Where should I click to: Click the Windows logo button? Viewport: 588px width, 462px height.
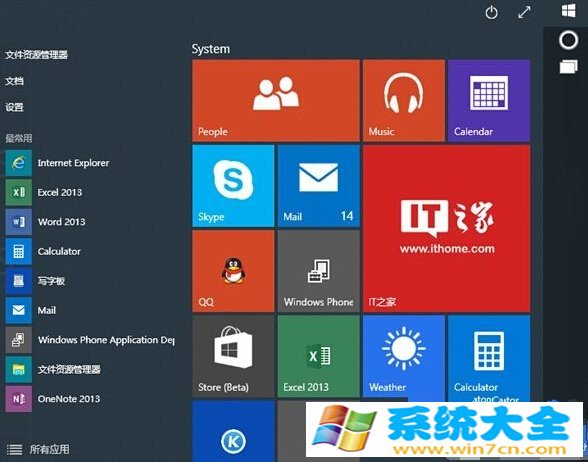(x=568, y=10)
